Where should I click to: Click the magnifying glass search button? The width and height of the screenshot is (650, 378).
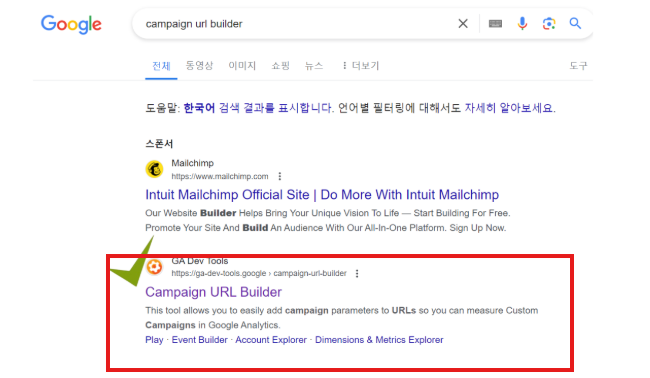point(575,24)
